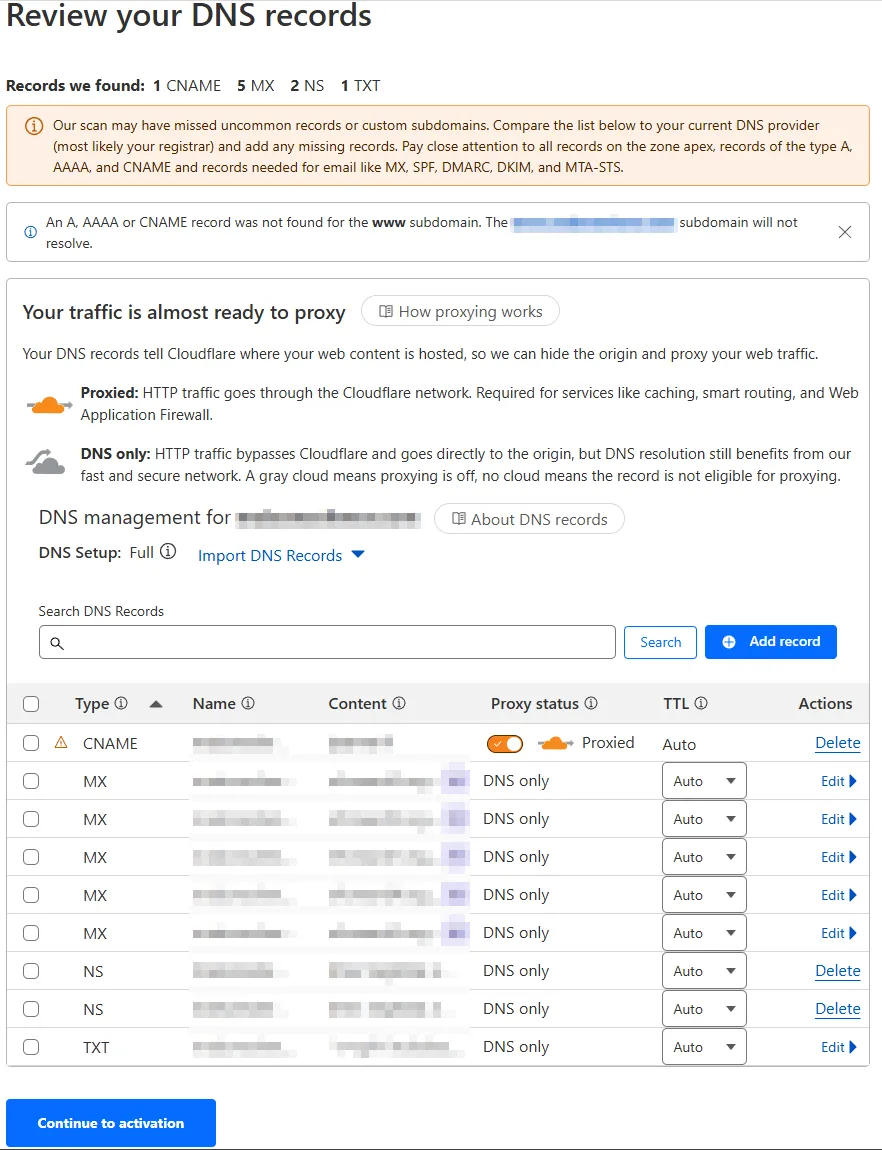Open TTL dropdown for the TXT record

pos(704,1047)
